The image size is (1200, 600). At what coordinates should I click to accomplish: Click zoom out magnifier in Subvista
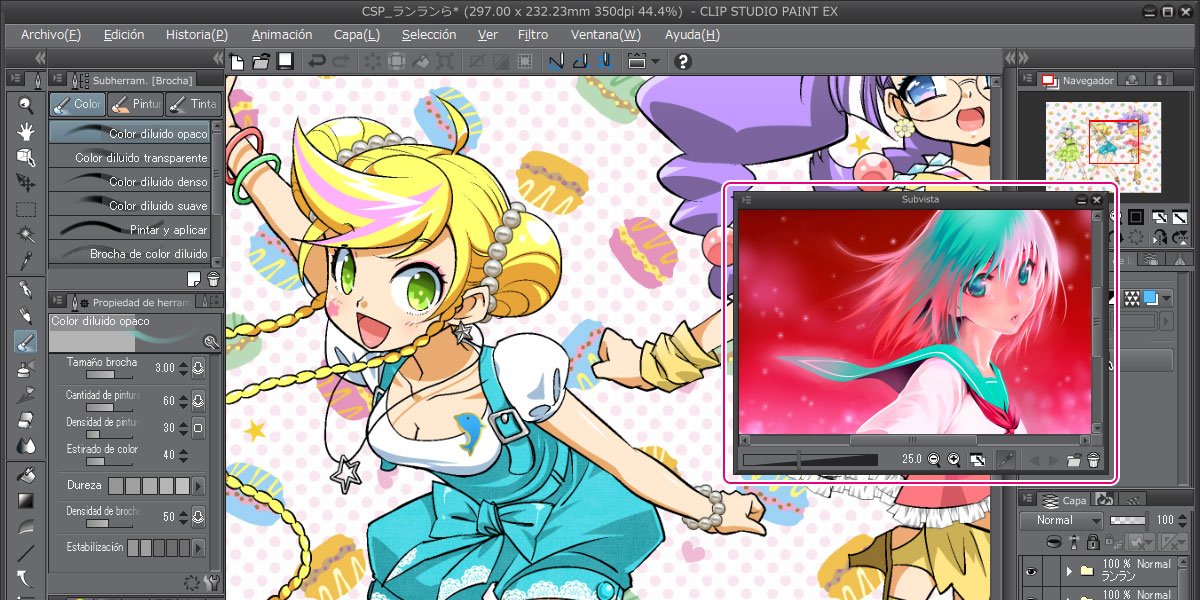click(934, 460)
